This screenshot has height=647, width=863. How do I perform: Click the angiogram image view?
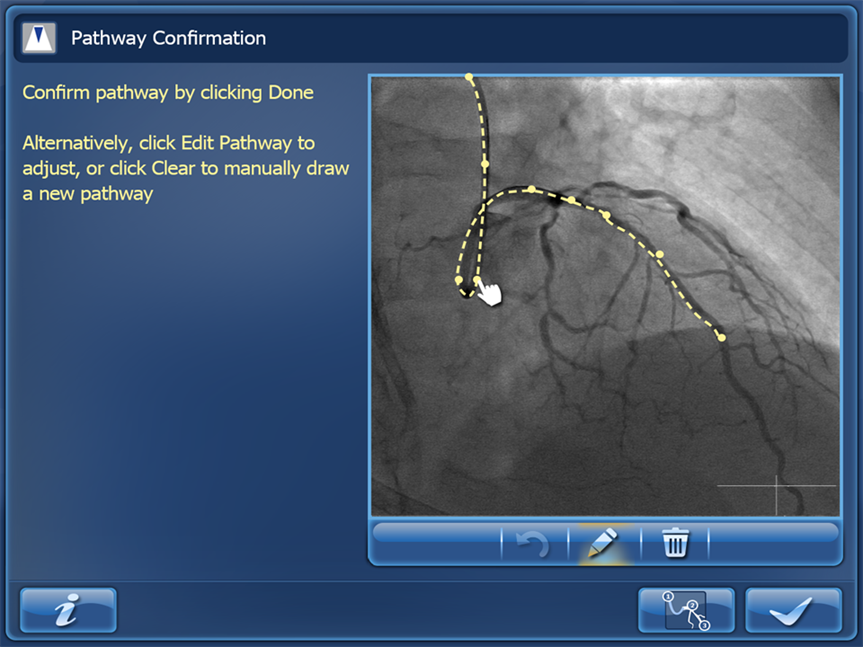pyautogui.click(x=605, y=296)
